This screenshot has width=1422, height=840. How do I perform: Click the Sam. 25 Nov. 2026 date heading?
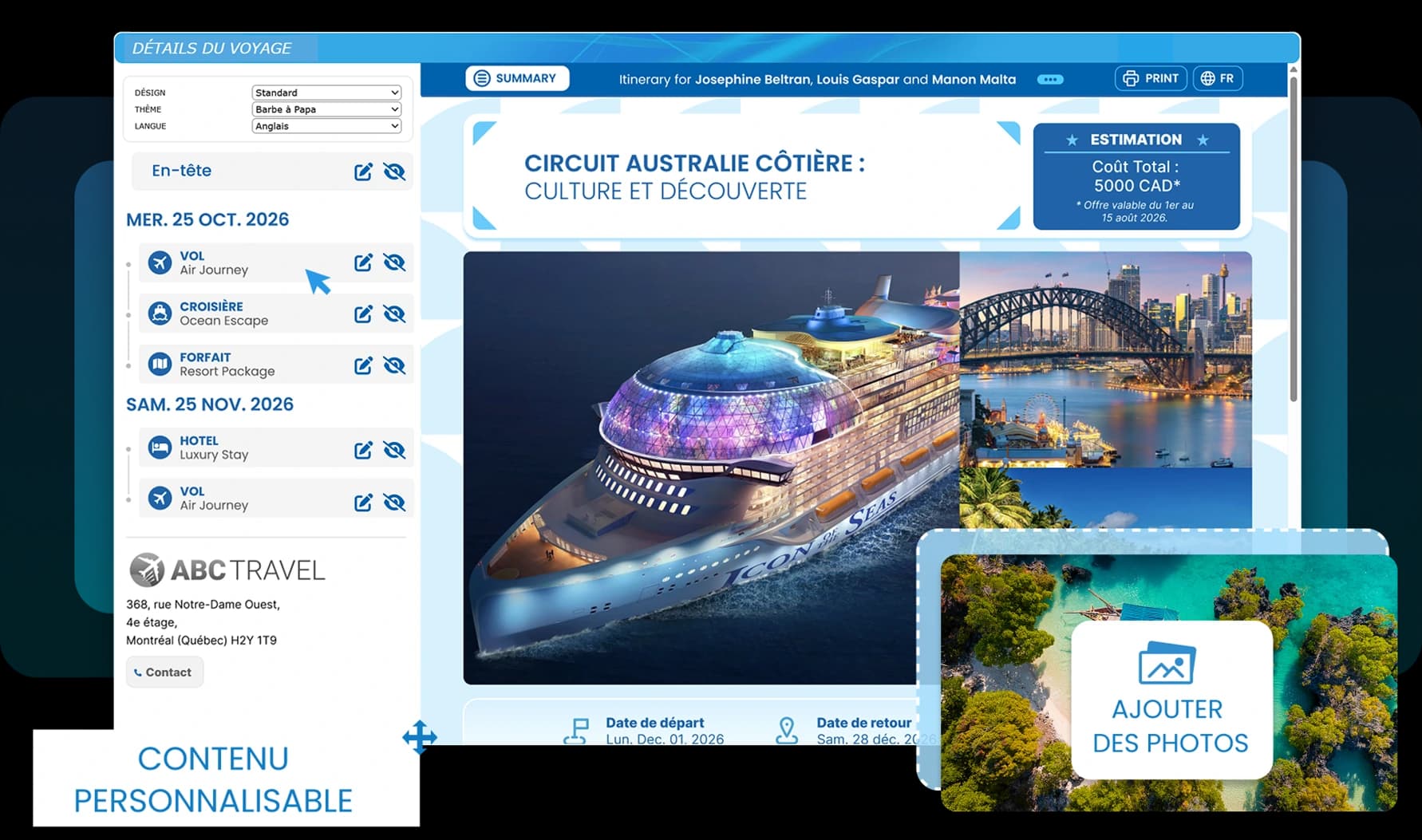click(210, 404)
